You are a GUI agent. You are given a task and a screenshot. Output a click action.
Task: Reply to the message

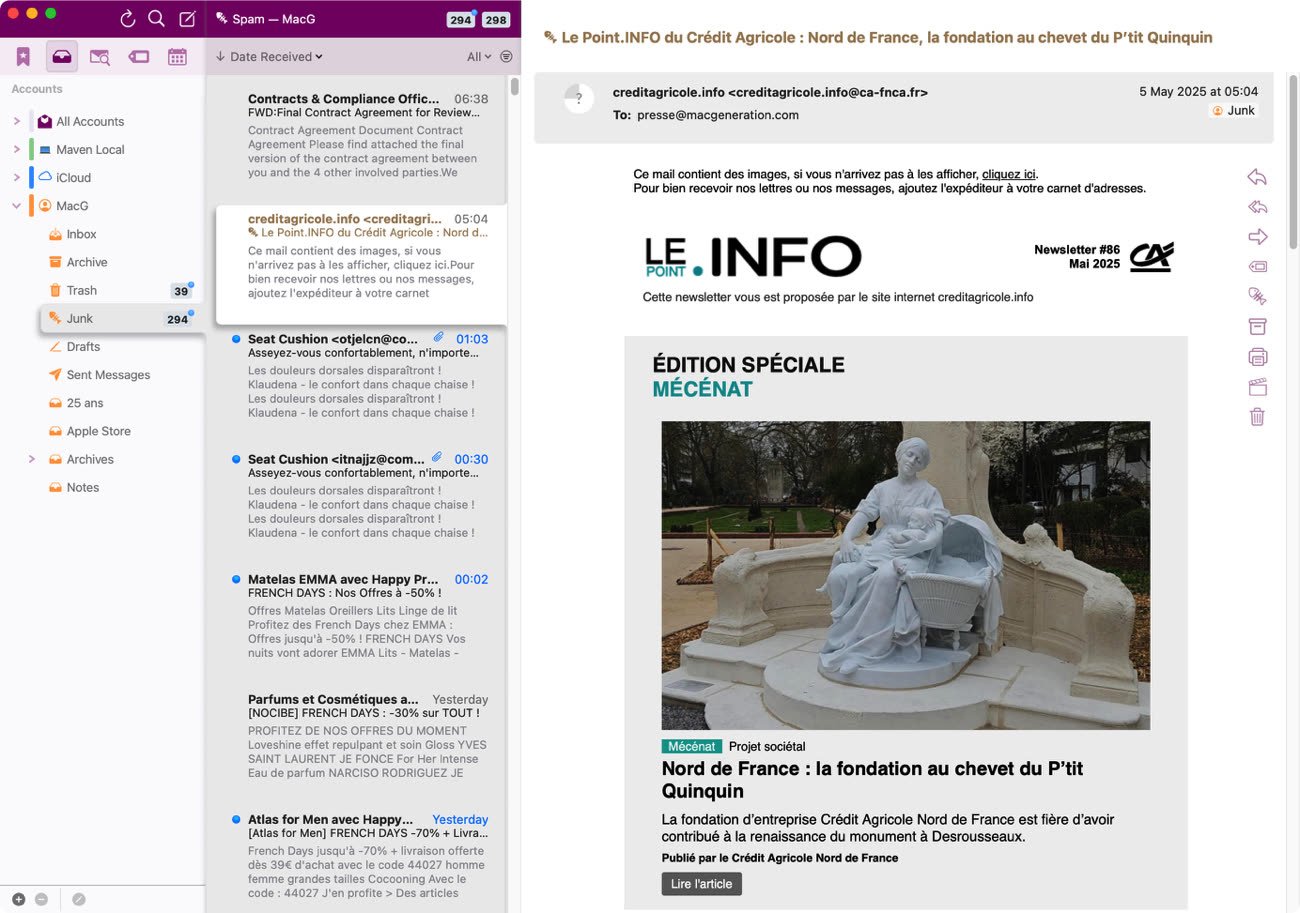tap(1257, 177)
